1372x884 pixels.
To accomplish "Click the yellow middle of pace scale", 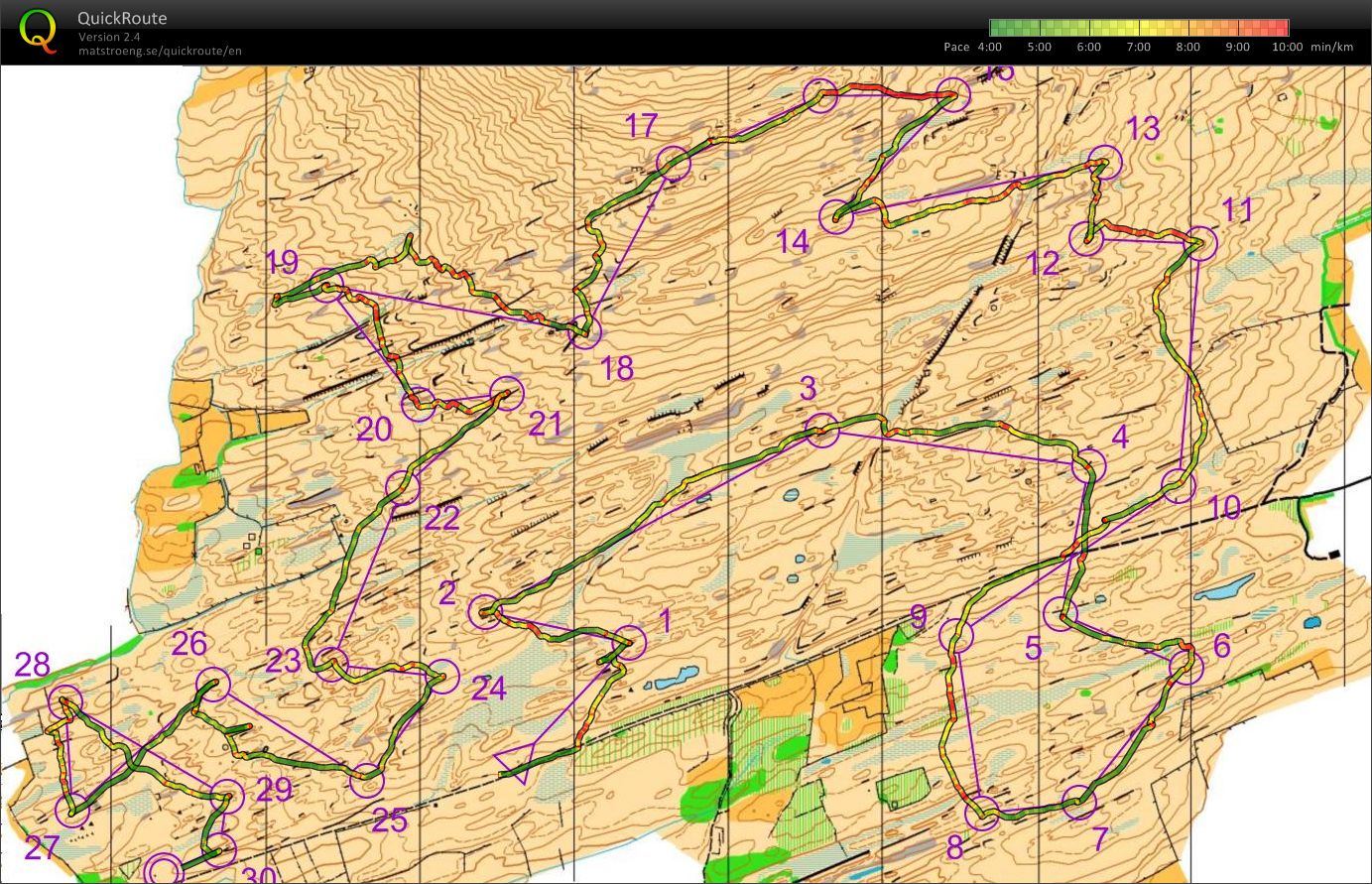I will coord(1139,28).
